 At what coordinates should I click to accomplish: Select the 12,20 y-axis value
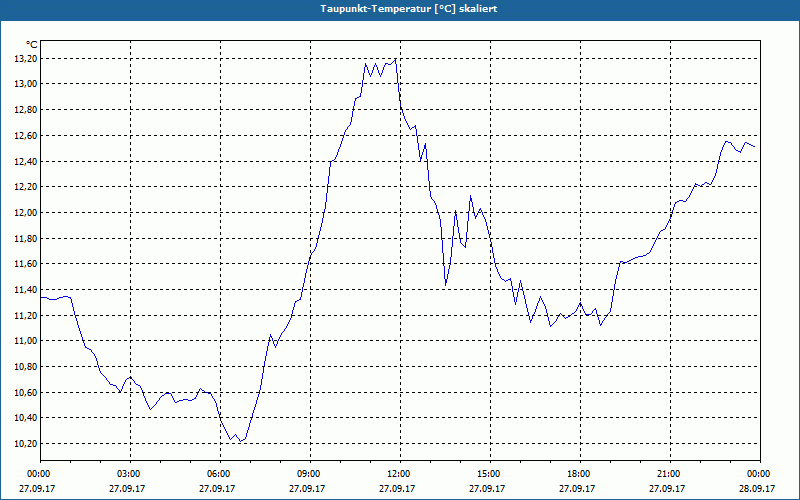[x=25, y=187]
